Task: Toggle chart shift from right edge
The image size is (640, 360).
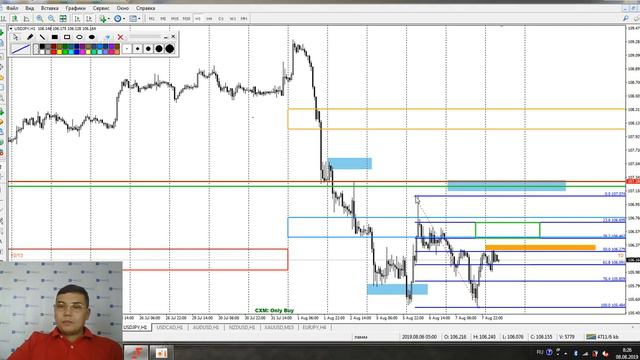Action: click(x=89, y=18)
